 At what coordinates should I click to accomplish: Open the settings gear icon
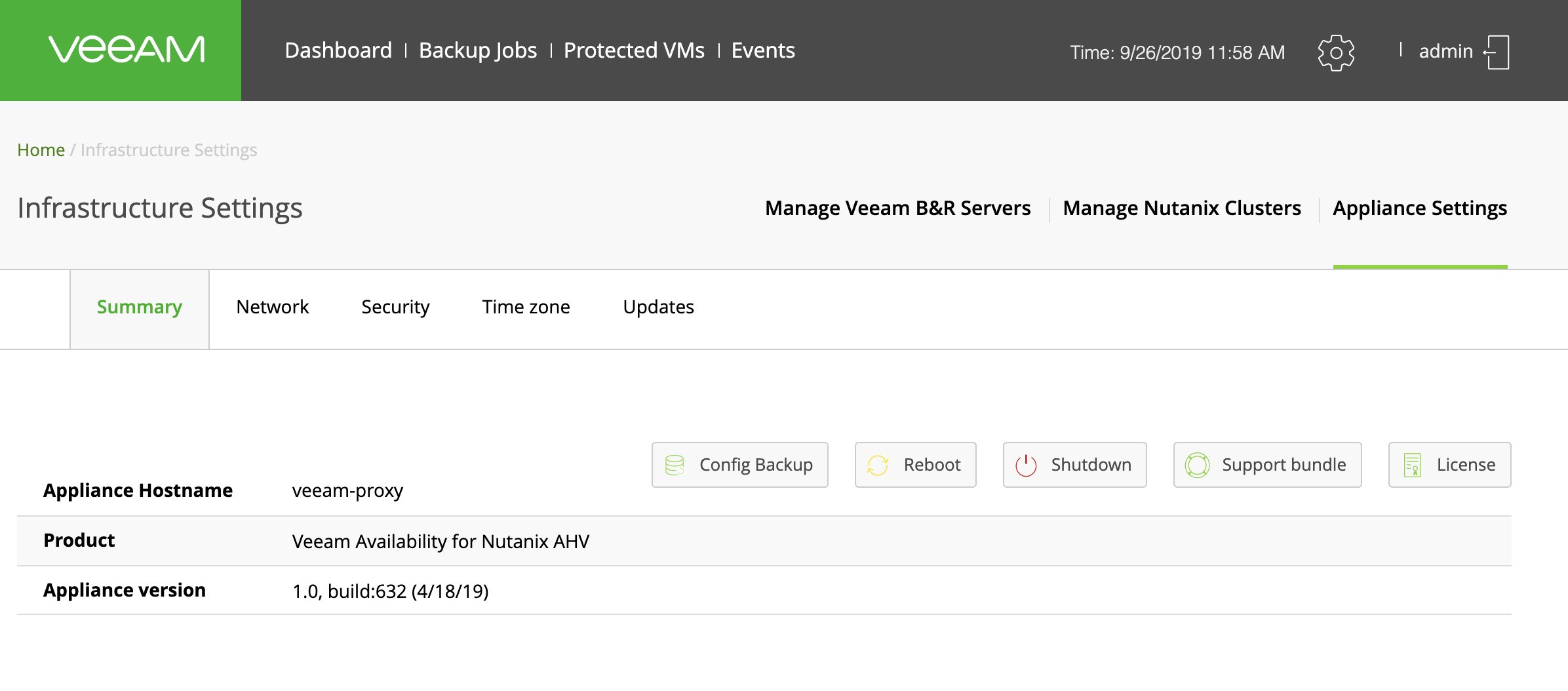pyautogui.click(x=1335, y=52)
